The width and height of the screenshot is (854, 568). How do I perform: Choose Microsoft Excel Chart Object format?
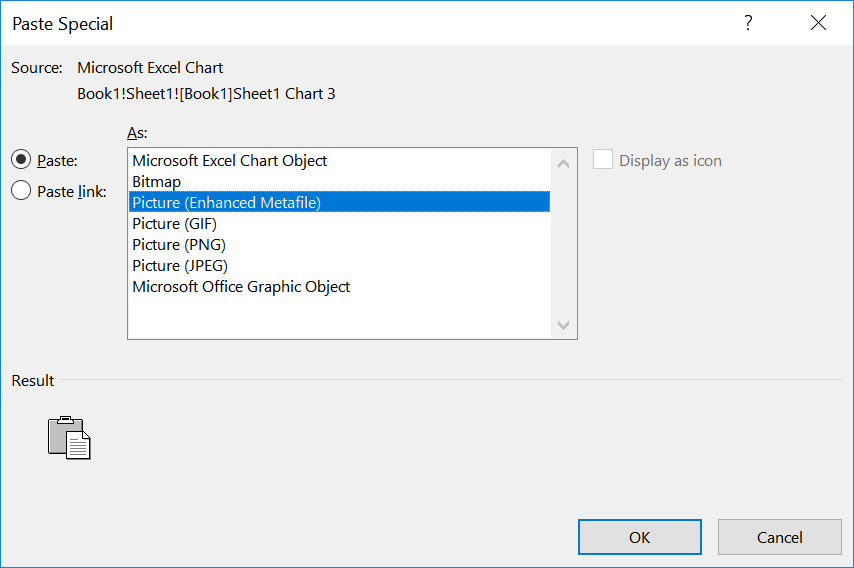pos(230,160)
